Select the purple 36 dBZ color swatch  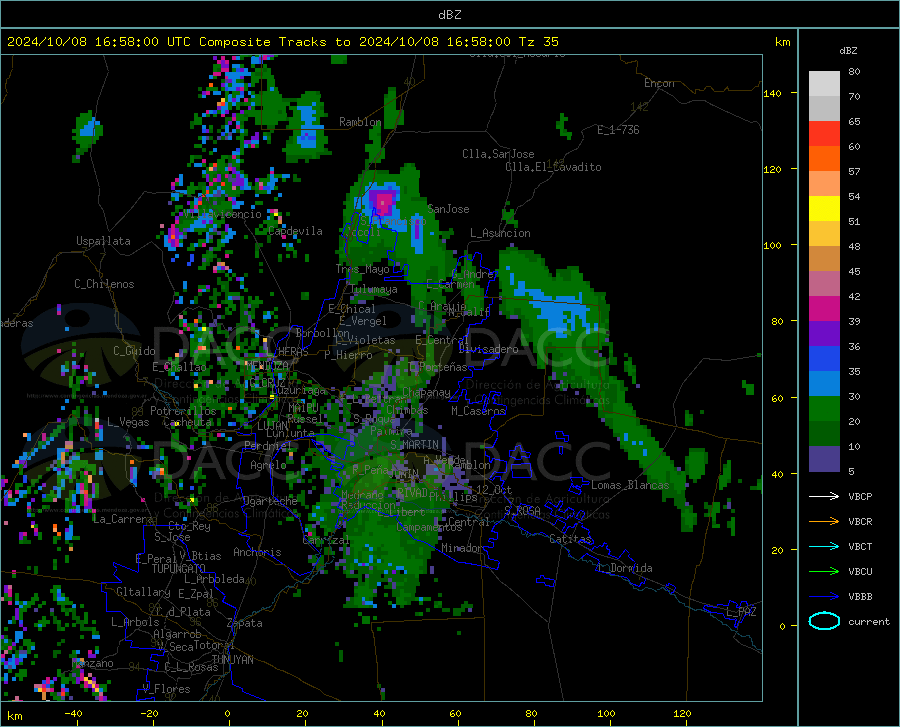pyautogui.click(x=824, y=334)
